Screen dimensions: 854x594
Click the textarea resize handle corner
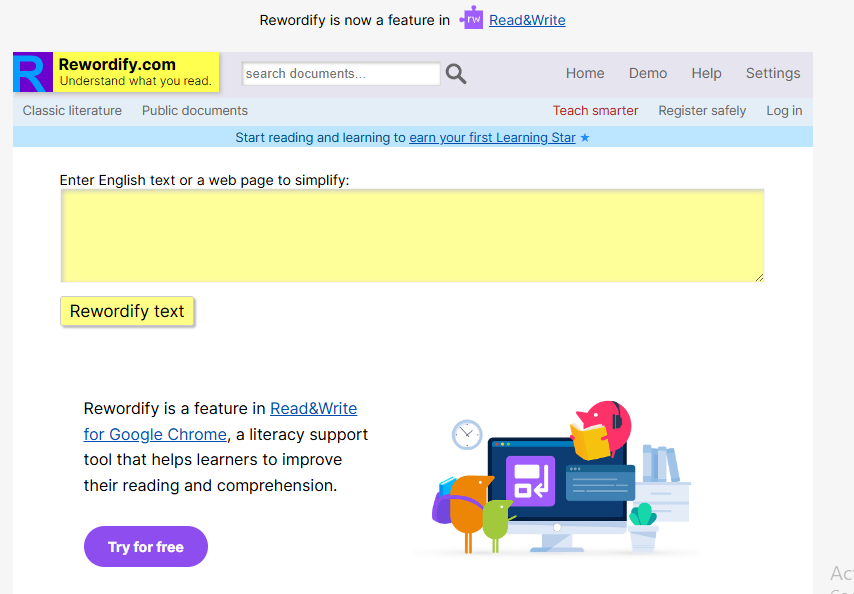point(759,277)
